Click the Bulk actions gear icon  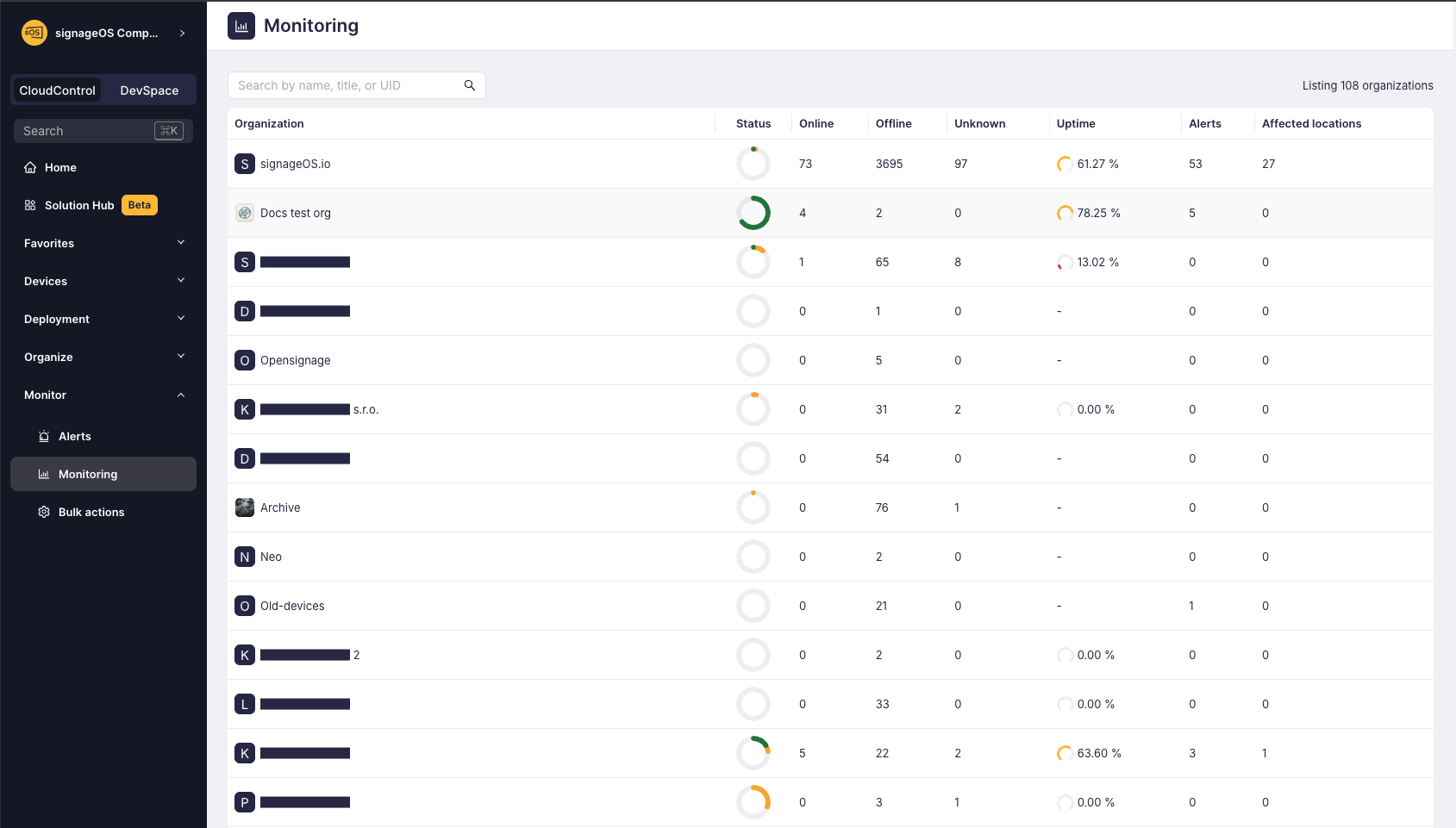[x=44, y=512]
